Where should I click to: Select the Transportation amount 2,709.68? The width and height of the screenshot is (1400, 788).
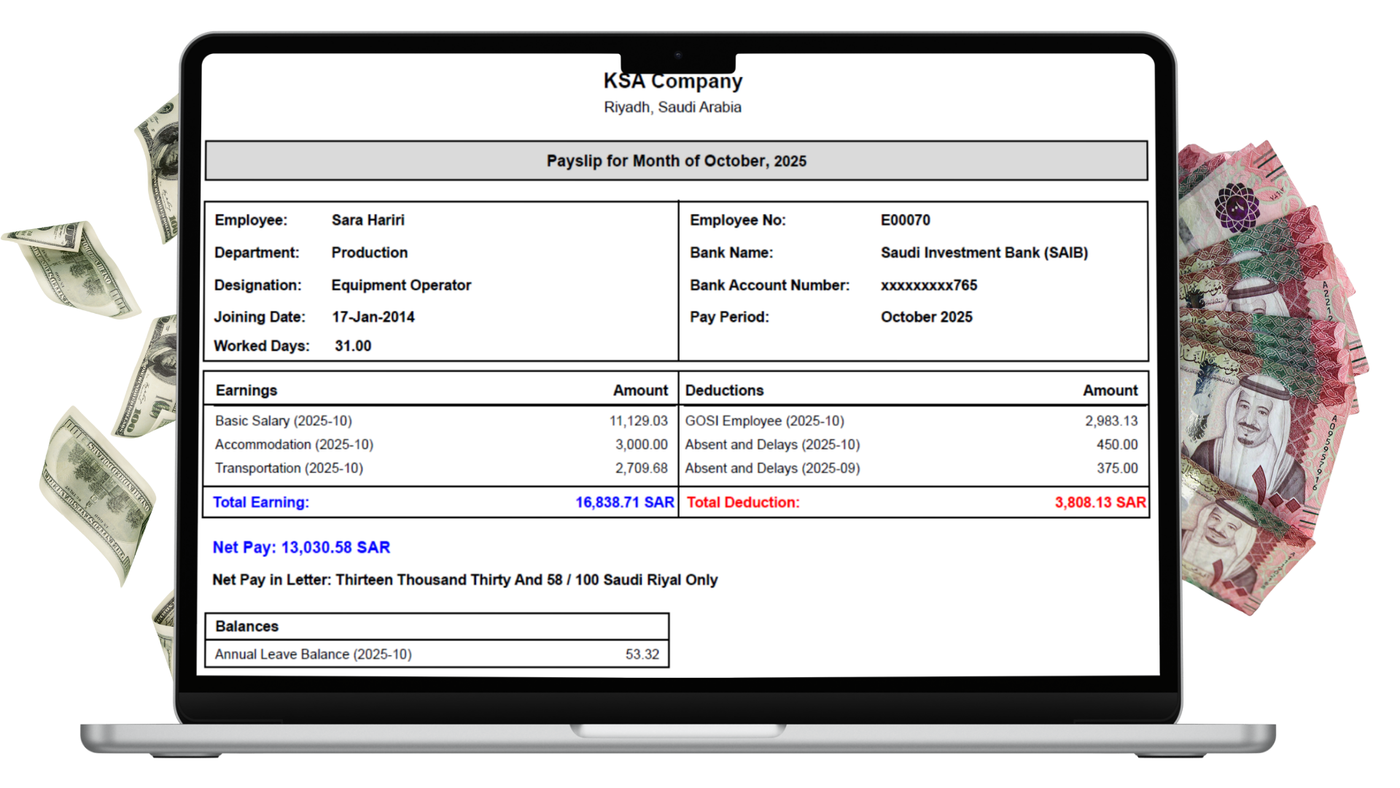click(640, 468)
